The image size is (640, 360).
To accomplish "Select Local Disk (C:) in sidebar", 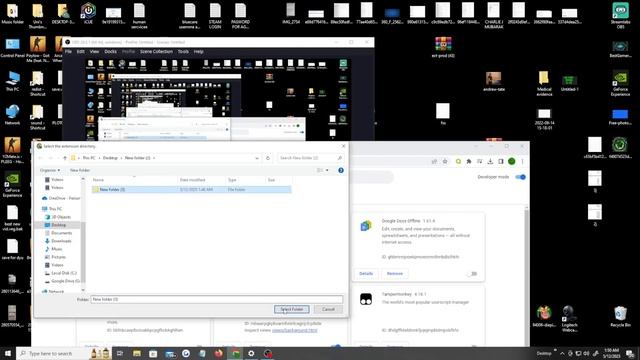I will pos(63,273).
